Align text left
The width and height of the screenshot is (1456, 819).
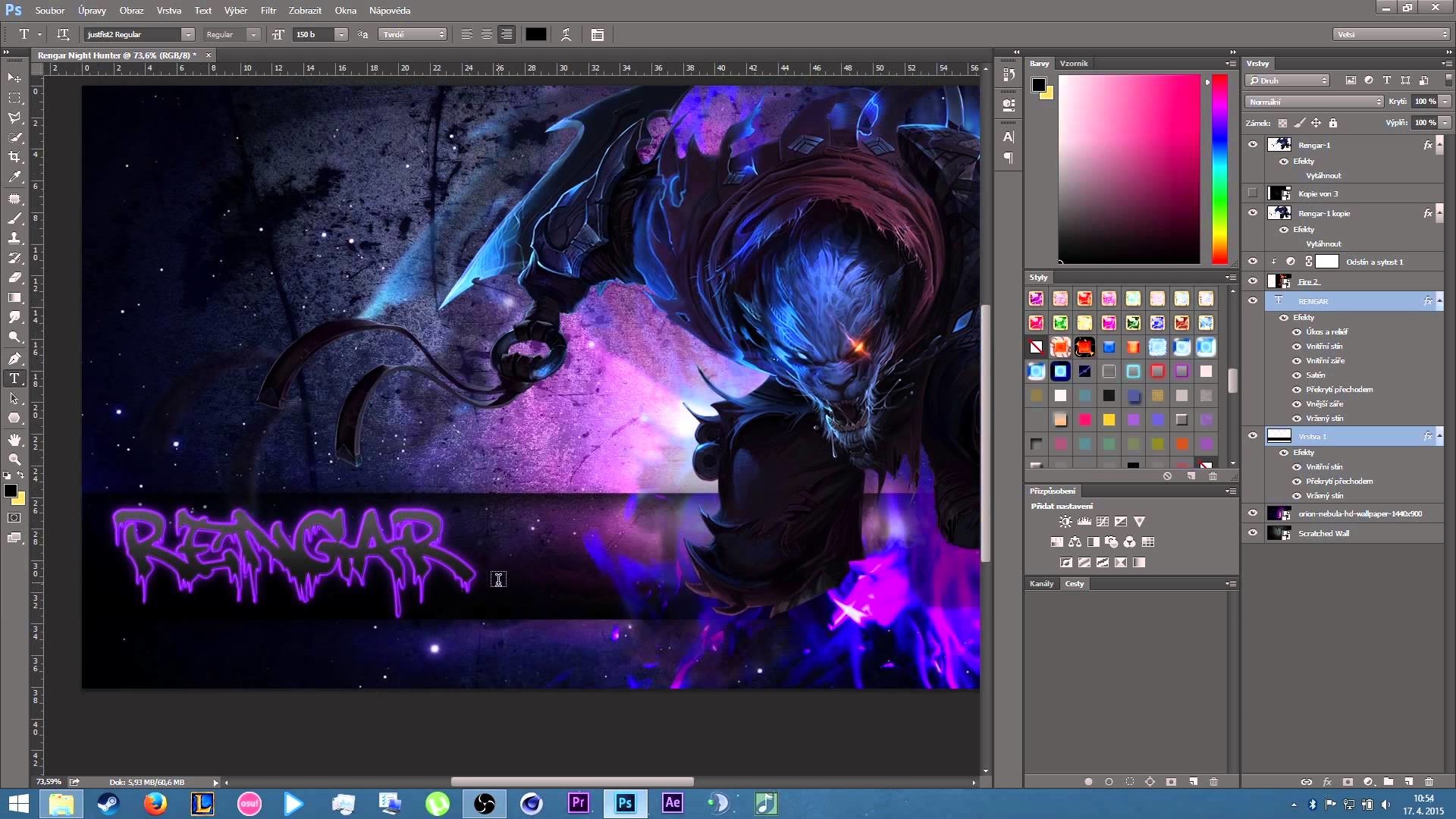(x=467, y=34)
